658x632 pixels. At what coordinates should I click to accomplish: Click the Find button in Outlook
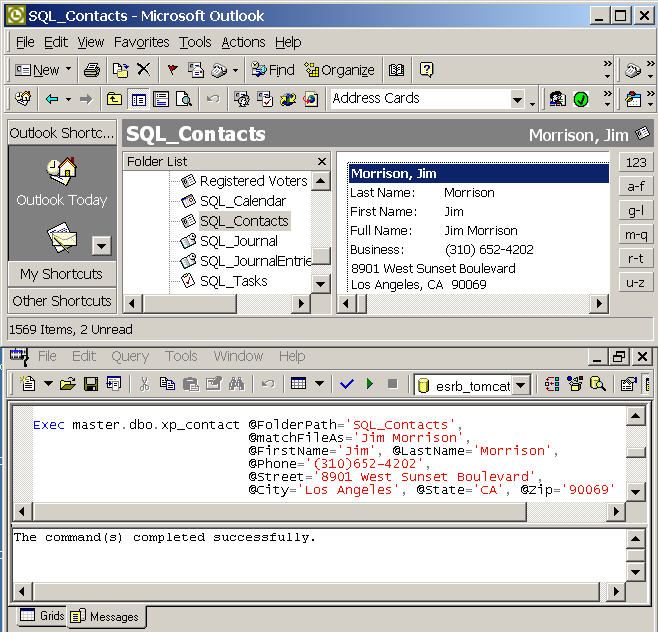[273, 70]
